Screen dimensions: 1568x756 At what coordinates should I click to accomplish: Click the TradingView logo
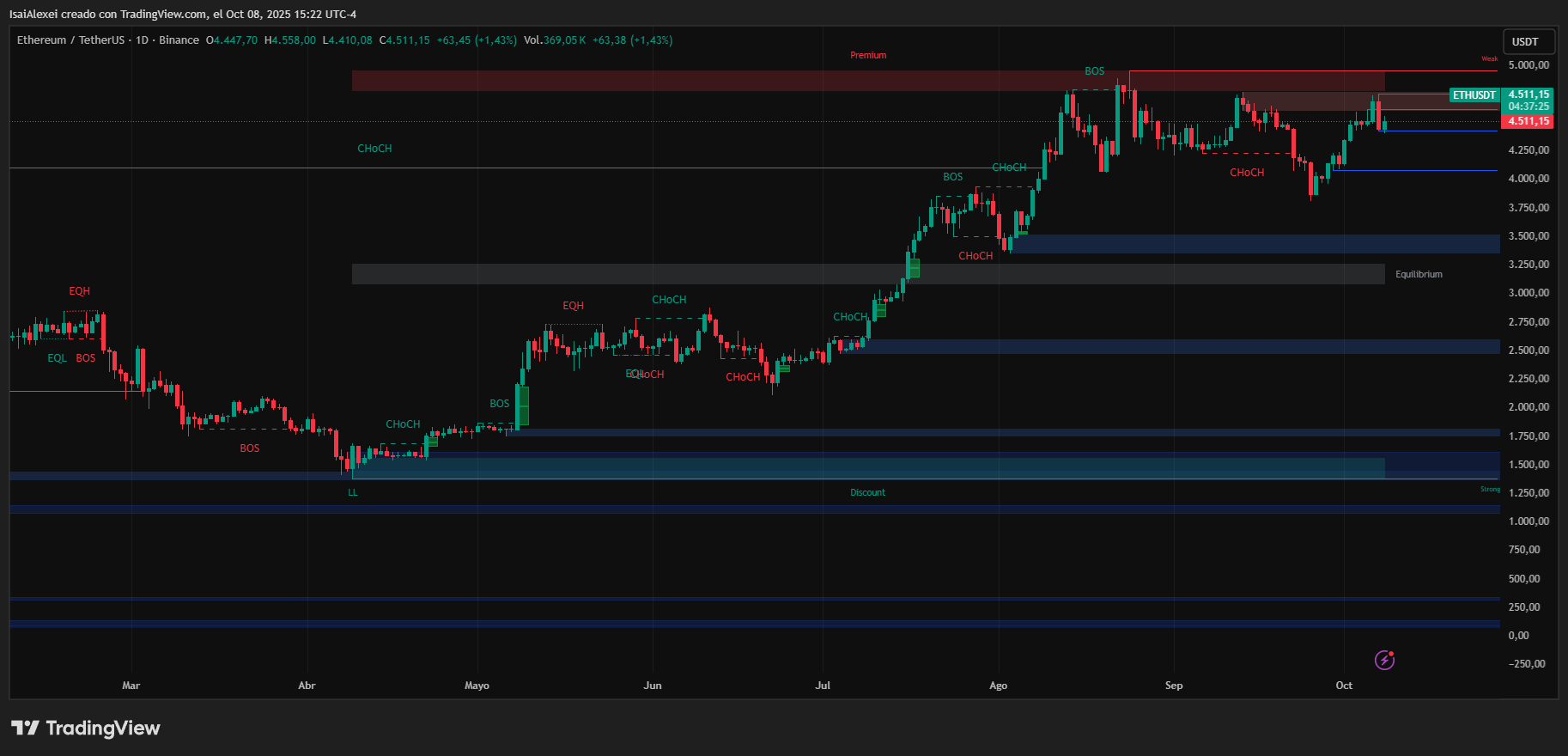click(x=86, y=728)
